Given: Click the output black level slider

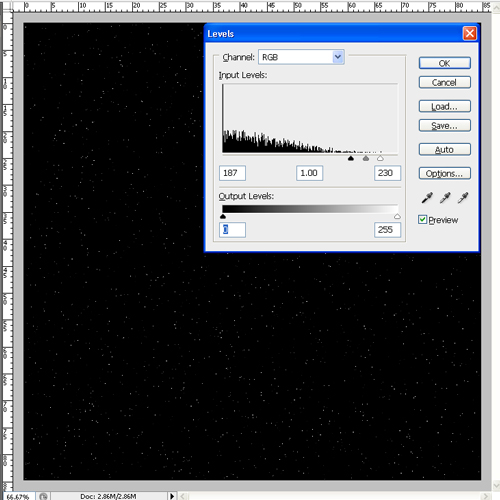Looking at the screenshot, I should pos(223,217).
